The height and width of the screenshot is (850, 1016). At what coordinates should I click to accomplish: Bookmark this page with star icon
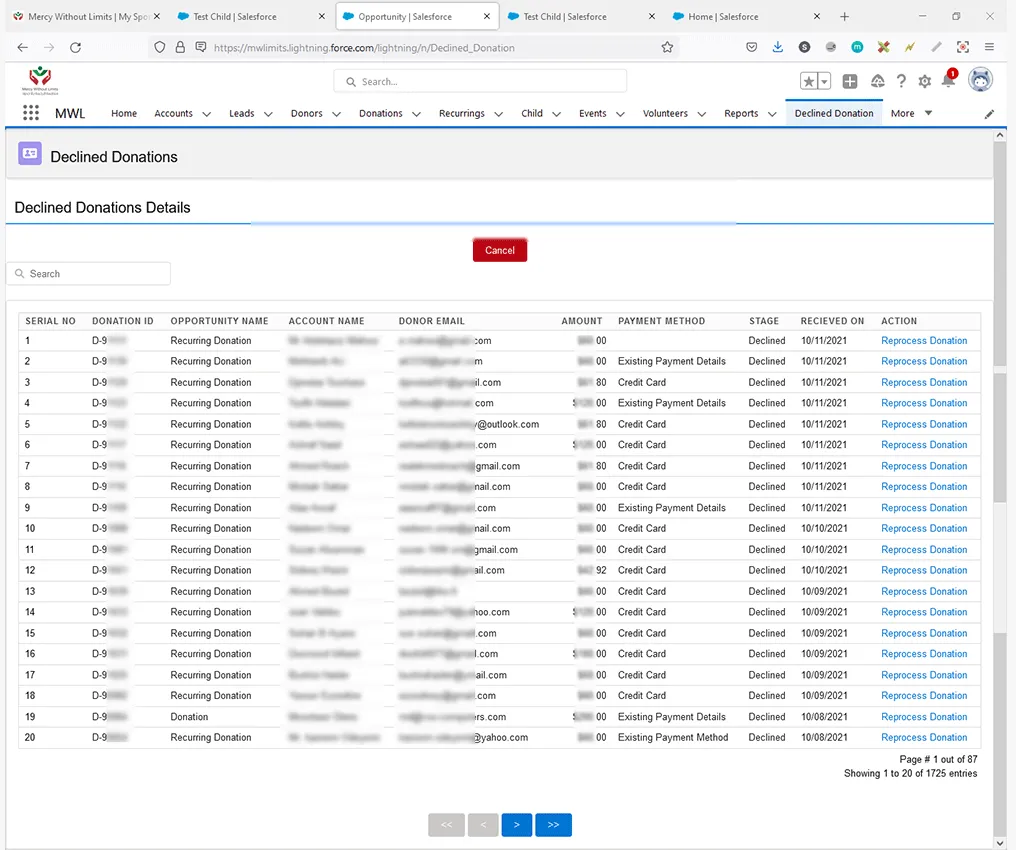[667, 47]
